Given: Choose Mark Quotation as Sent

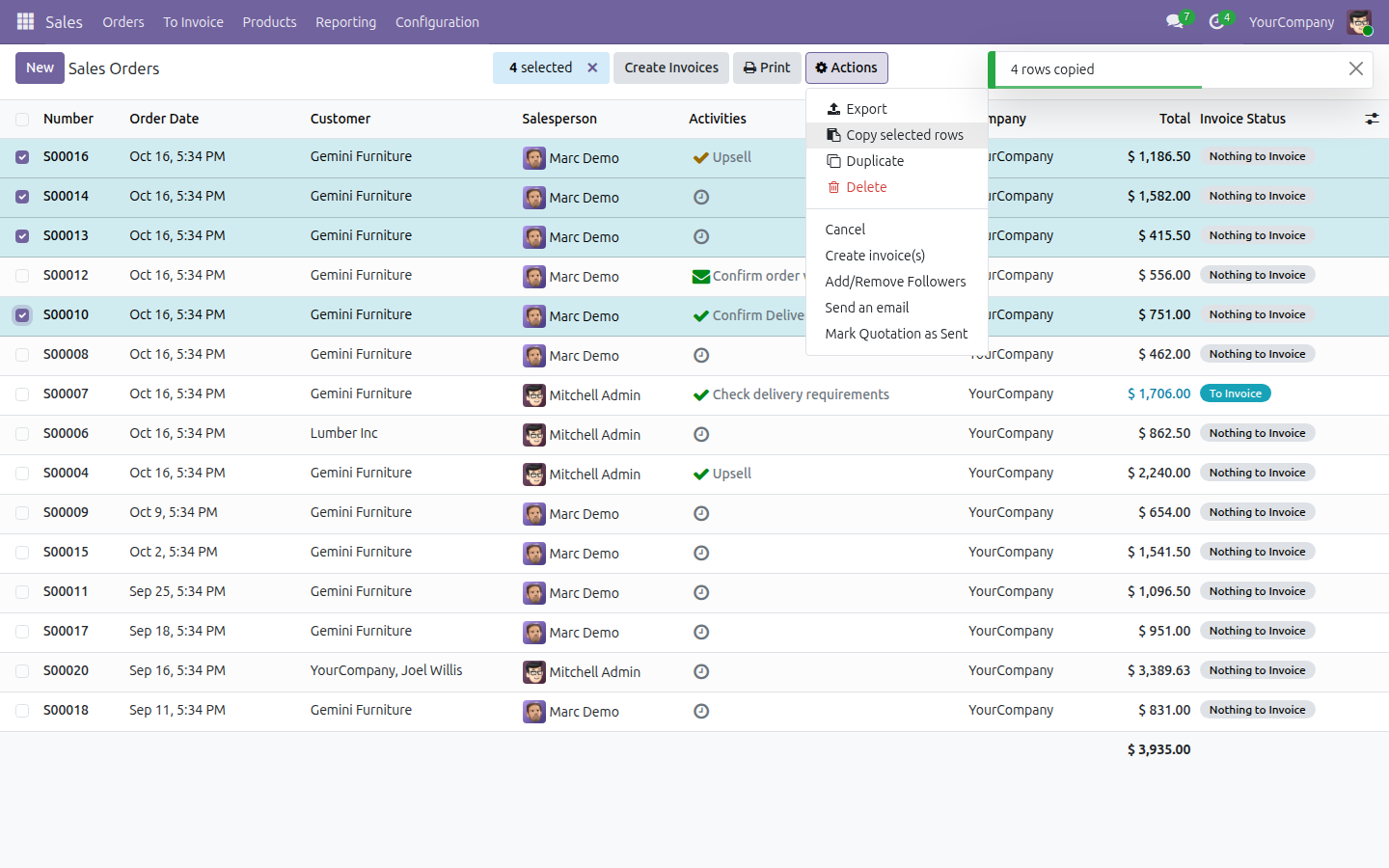Looking at the screenshot, I should coord(897,334).
